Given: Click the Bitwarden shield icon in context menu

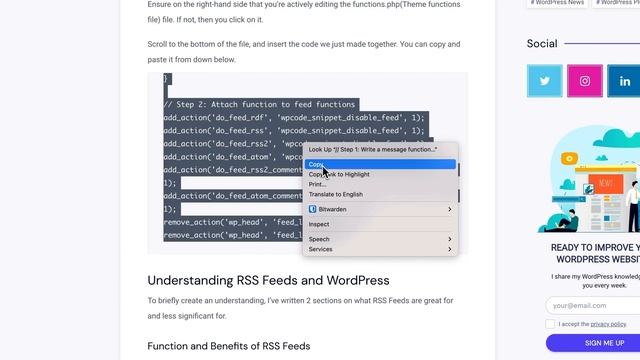Looking at the screenshot, I should click(x=312, y=209).
